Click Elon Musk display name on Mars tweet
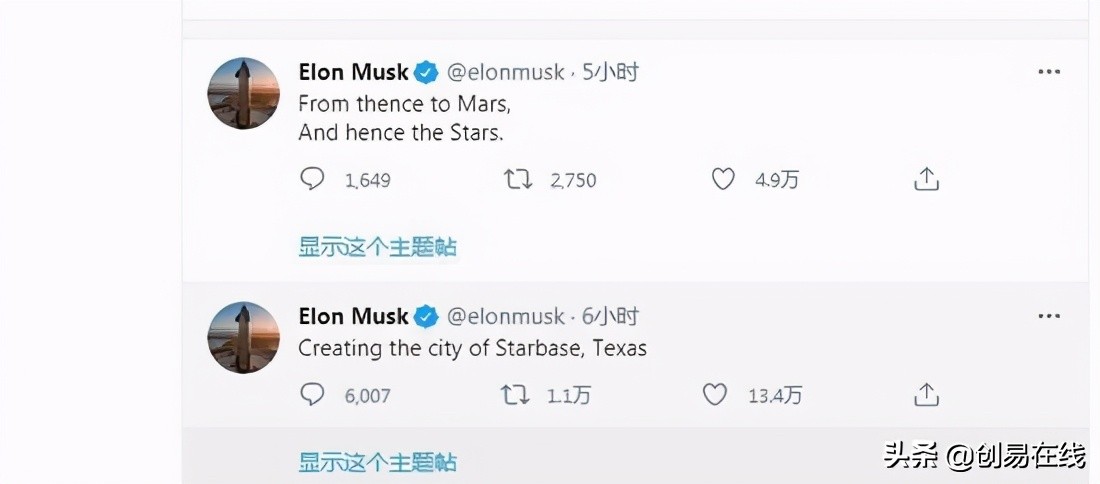 pos(353,72)
